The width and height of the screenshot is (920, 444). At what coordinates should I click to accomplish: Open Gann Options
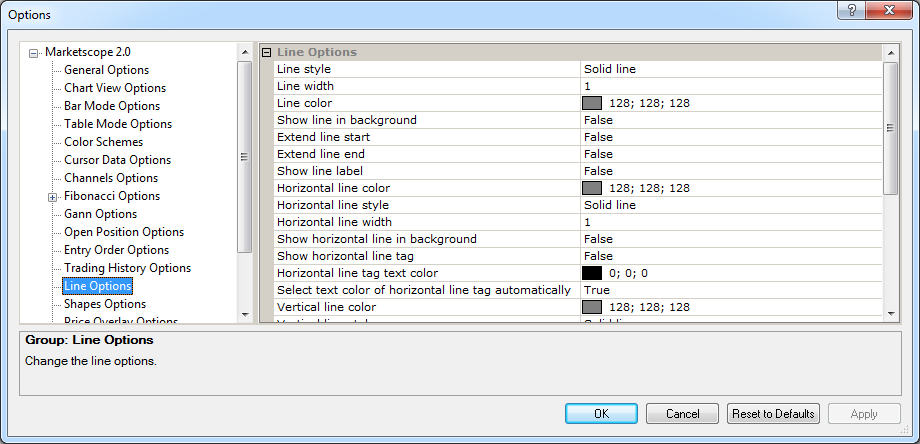coord(100,214)
